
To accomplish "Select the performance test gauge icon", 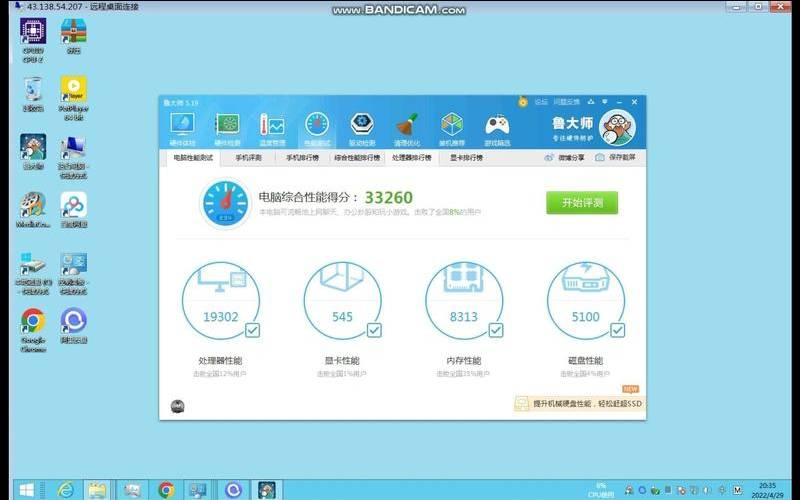I will (317, 124).
